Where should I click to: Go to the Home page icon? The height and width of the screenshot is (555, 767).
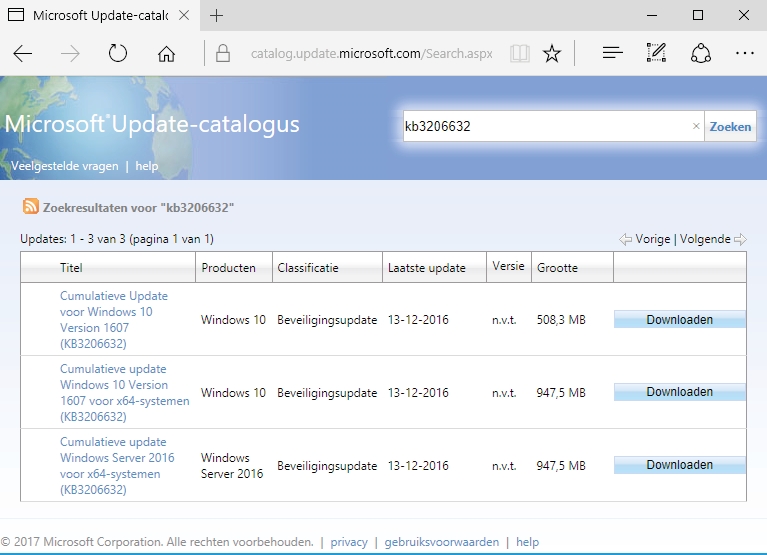(166, 54)
